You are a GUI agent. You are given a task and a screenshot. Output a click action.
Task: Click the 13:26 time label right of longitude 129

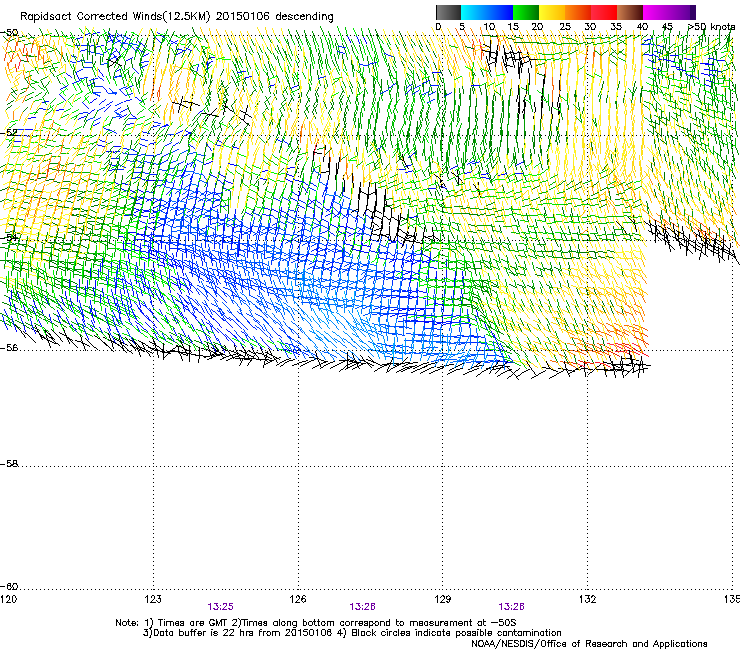tap(512, 607)
